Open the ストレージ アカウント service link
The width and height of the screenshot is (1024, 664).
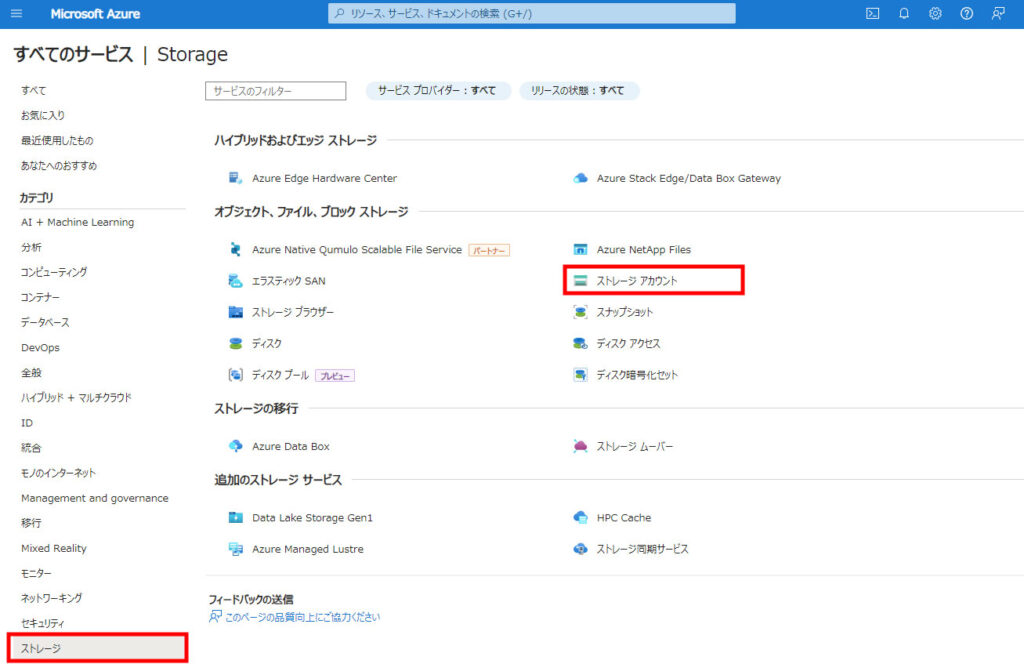tap(637, 281)
